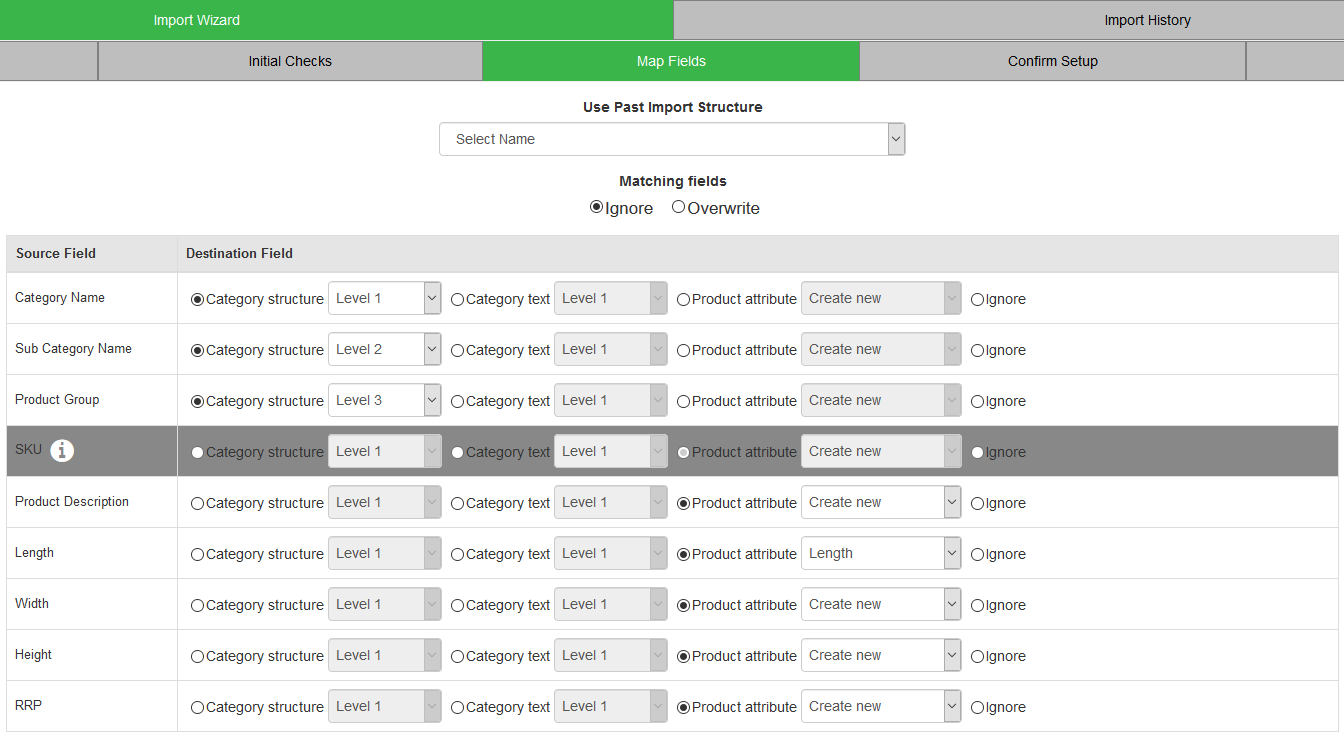
Task: Select Ignore for Sub Category Name row
Action: [x=978, y=350]
